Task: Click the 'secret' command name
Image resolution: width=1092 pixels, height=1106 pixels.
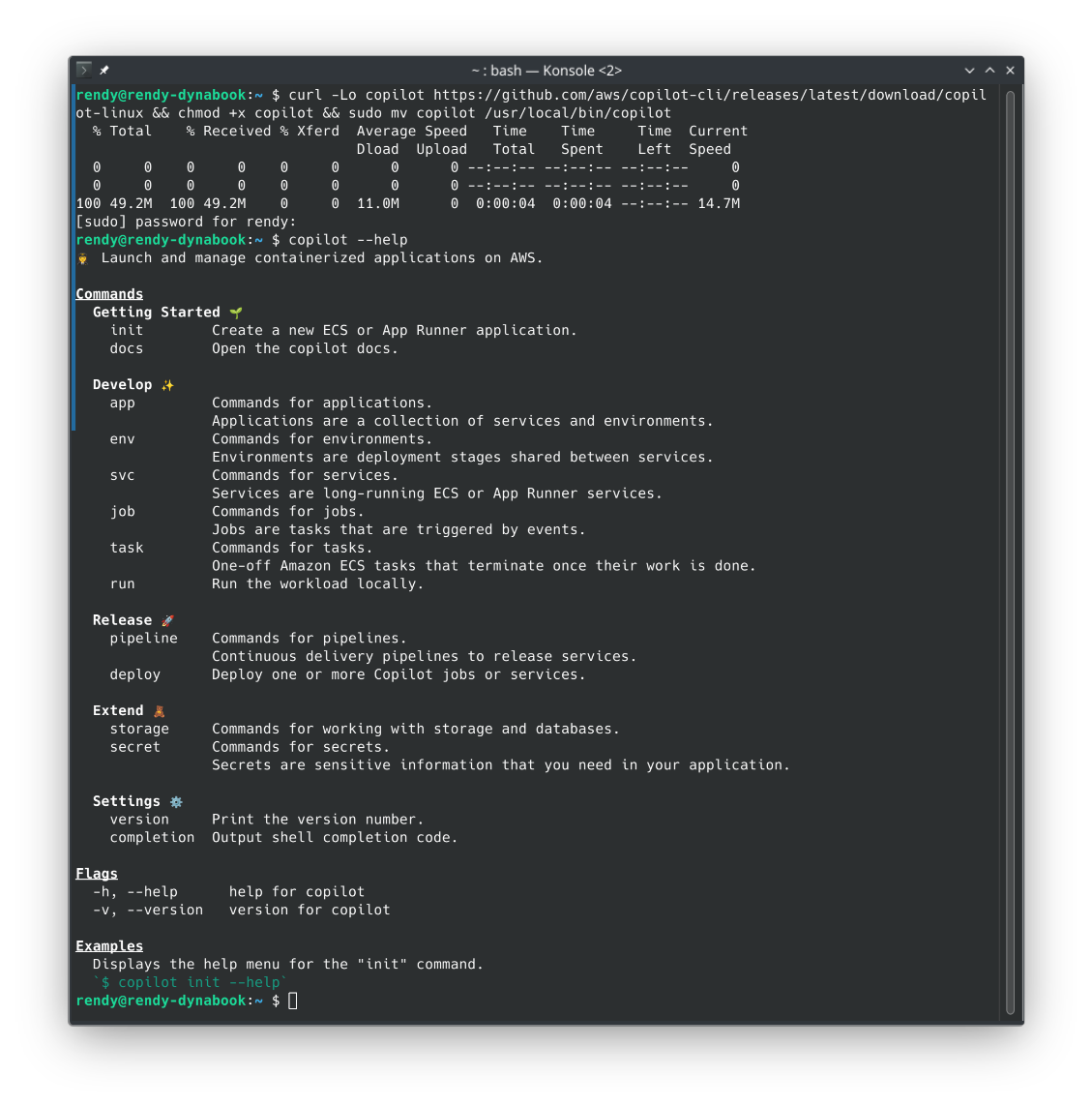Action: (134, 747)
